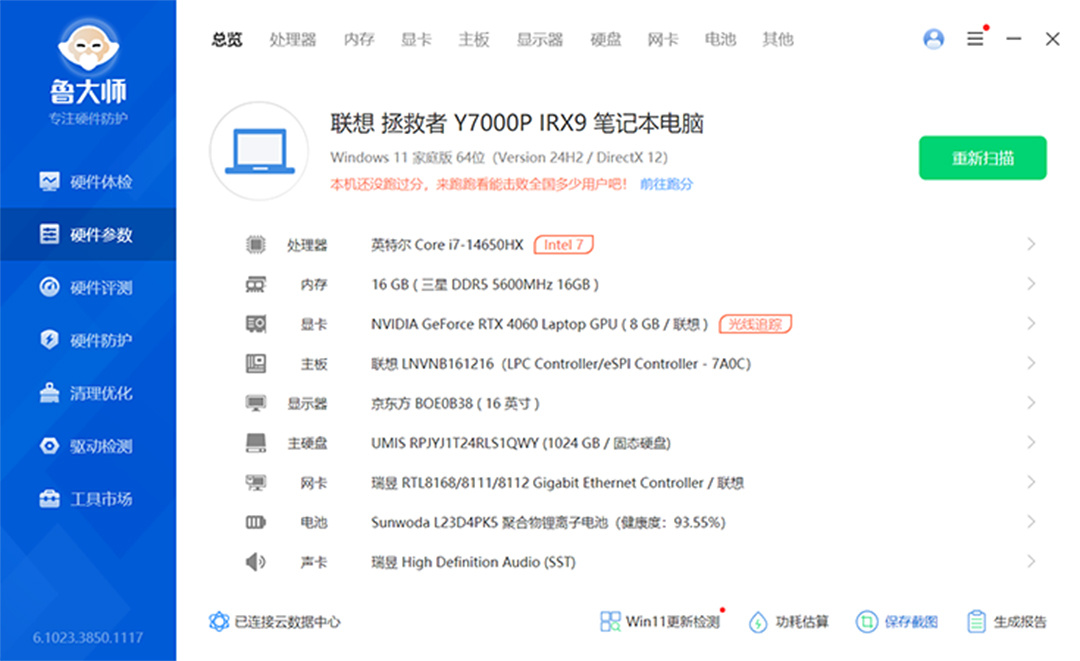This screenshot has height=661, width=1080.
Task: Switch to the 硬盘 tab
Action: (606, 40)
